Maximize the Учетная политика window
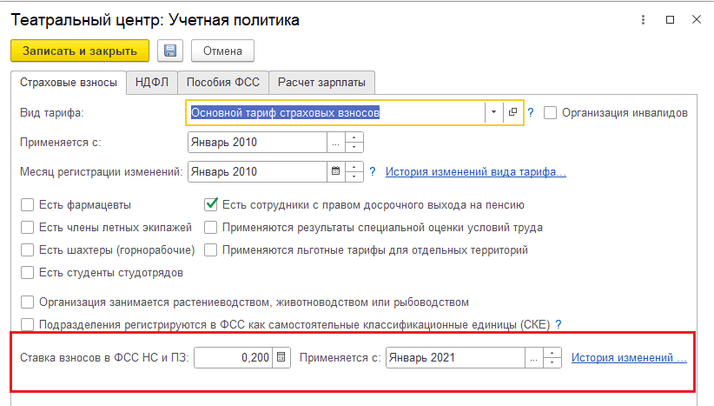This screenshot has height=406, width=714. click(670, 20)
